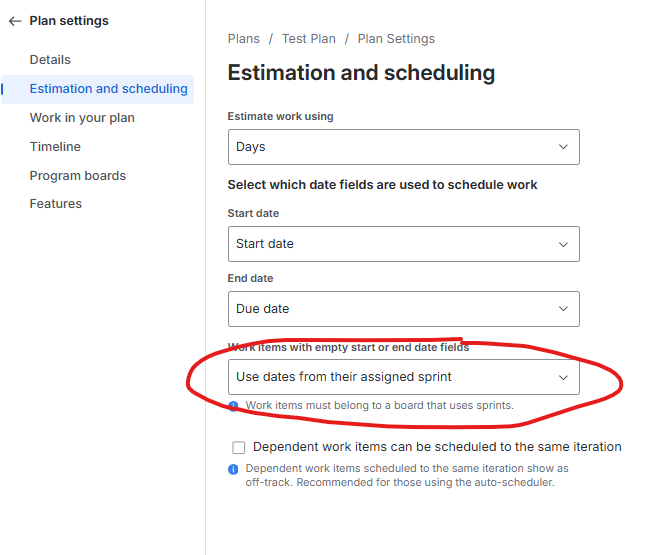Open the Estimate work using dropdown
The height and width of the screenshot is (555, 671).
pyautogui.click(x=403, y=147)
